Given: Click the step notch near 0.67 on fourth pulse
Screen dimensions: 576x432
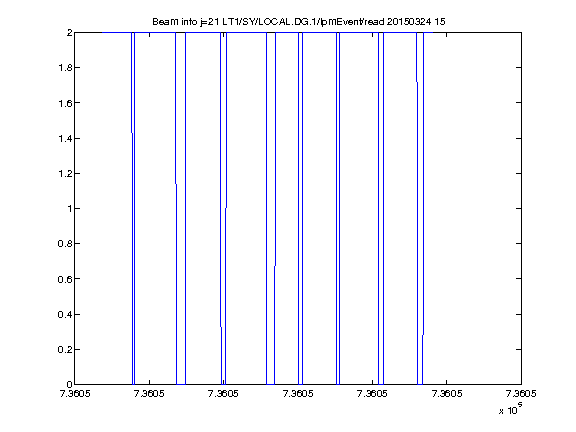Looking at the screenshot, I should (275, 266).
